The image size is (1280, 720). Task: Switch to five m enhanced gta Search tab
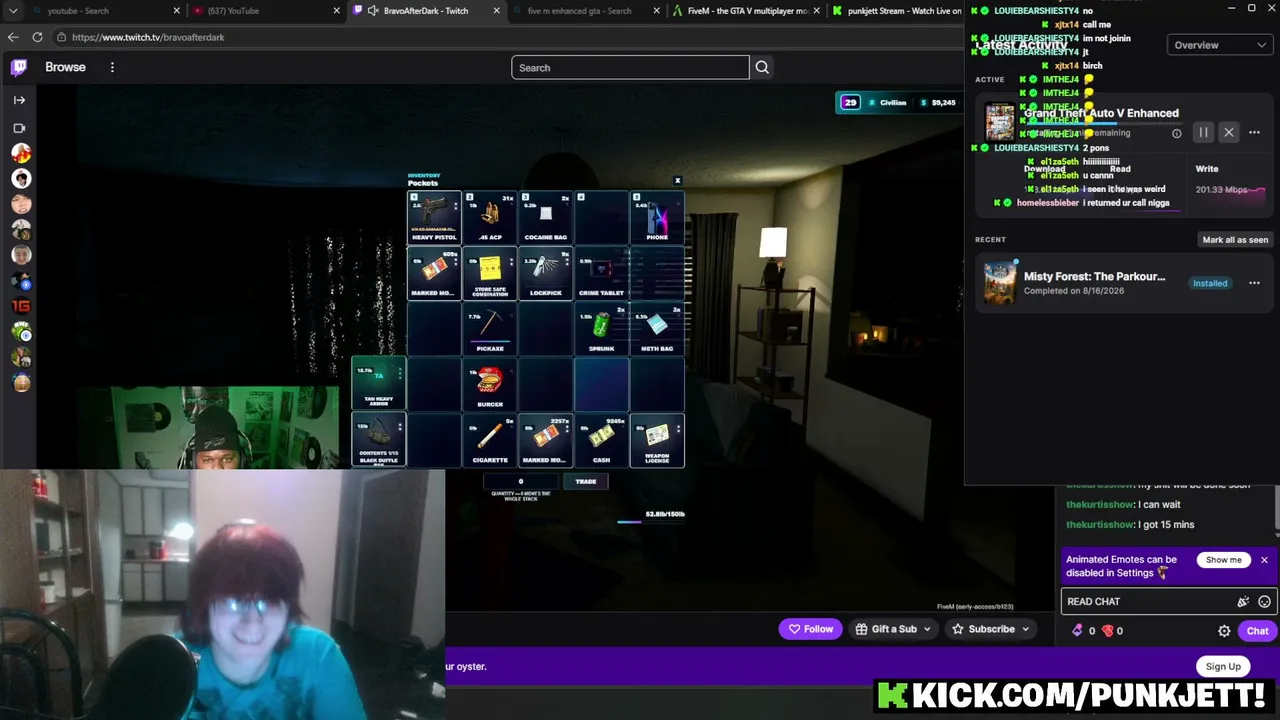click(x=586, y=11)
